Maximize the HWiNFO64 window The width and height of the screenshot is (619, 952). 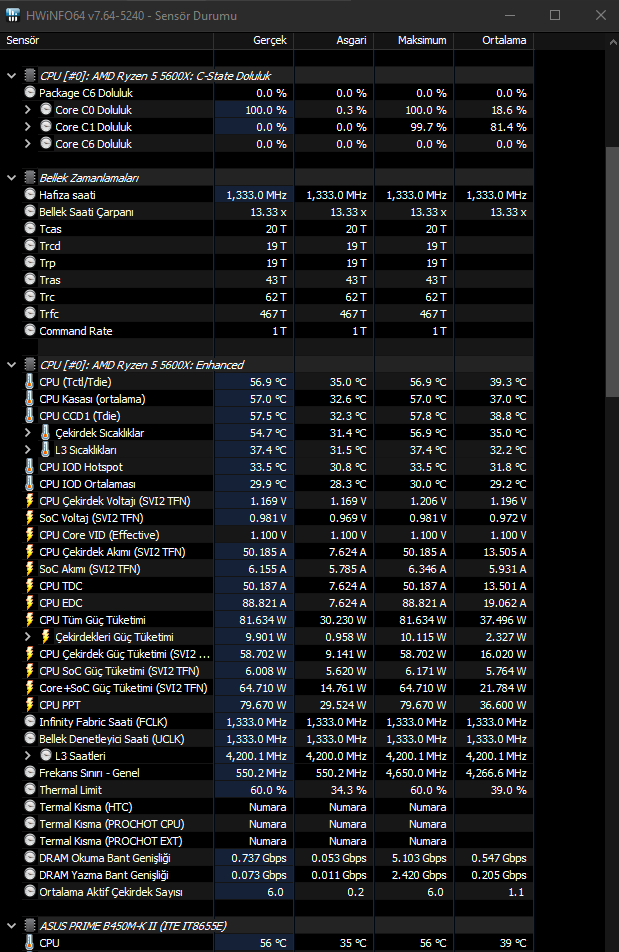(555, 15)
